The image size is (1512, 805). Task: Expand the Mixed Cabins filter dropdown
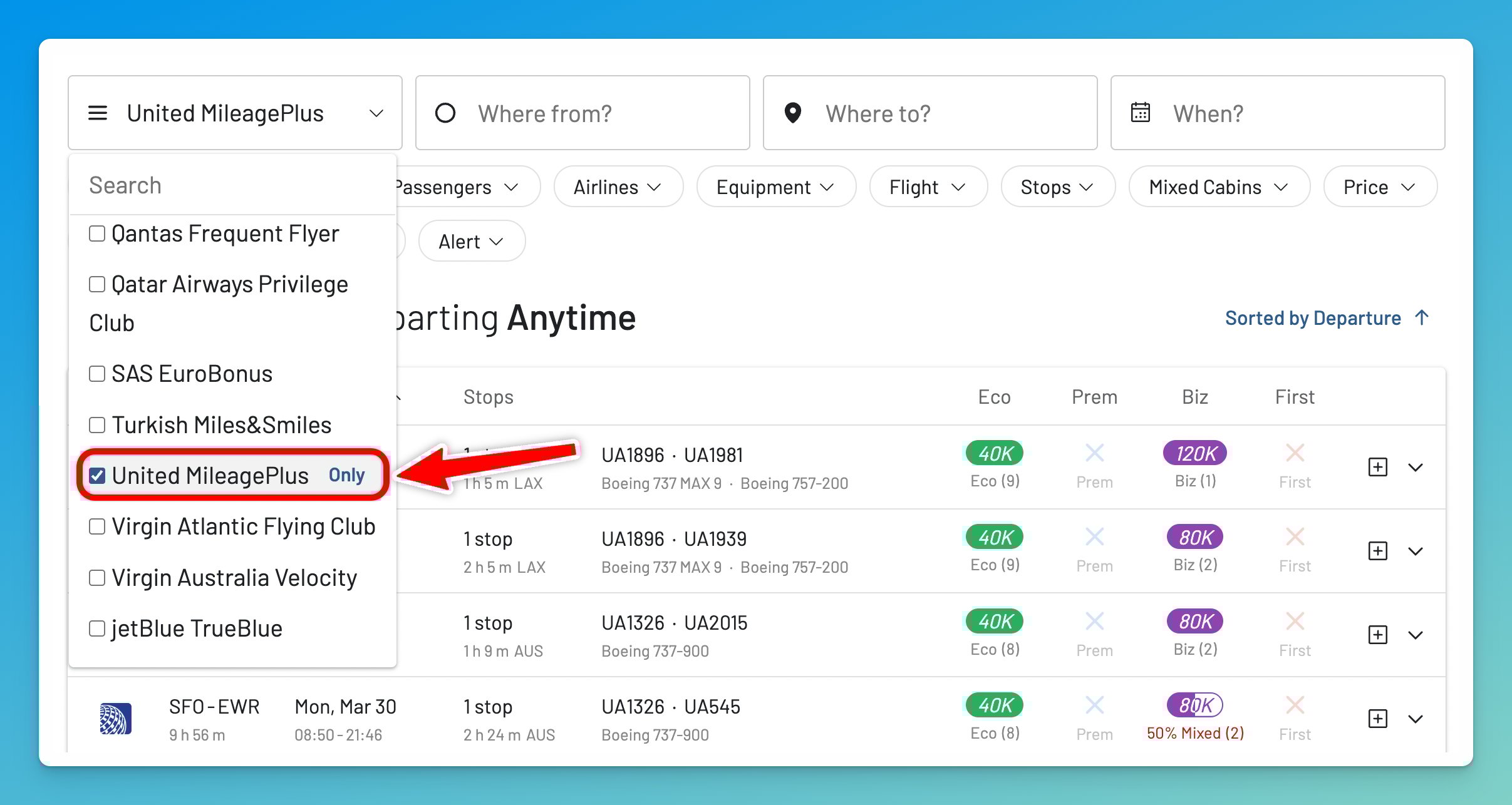pos(1218,187)
